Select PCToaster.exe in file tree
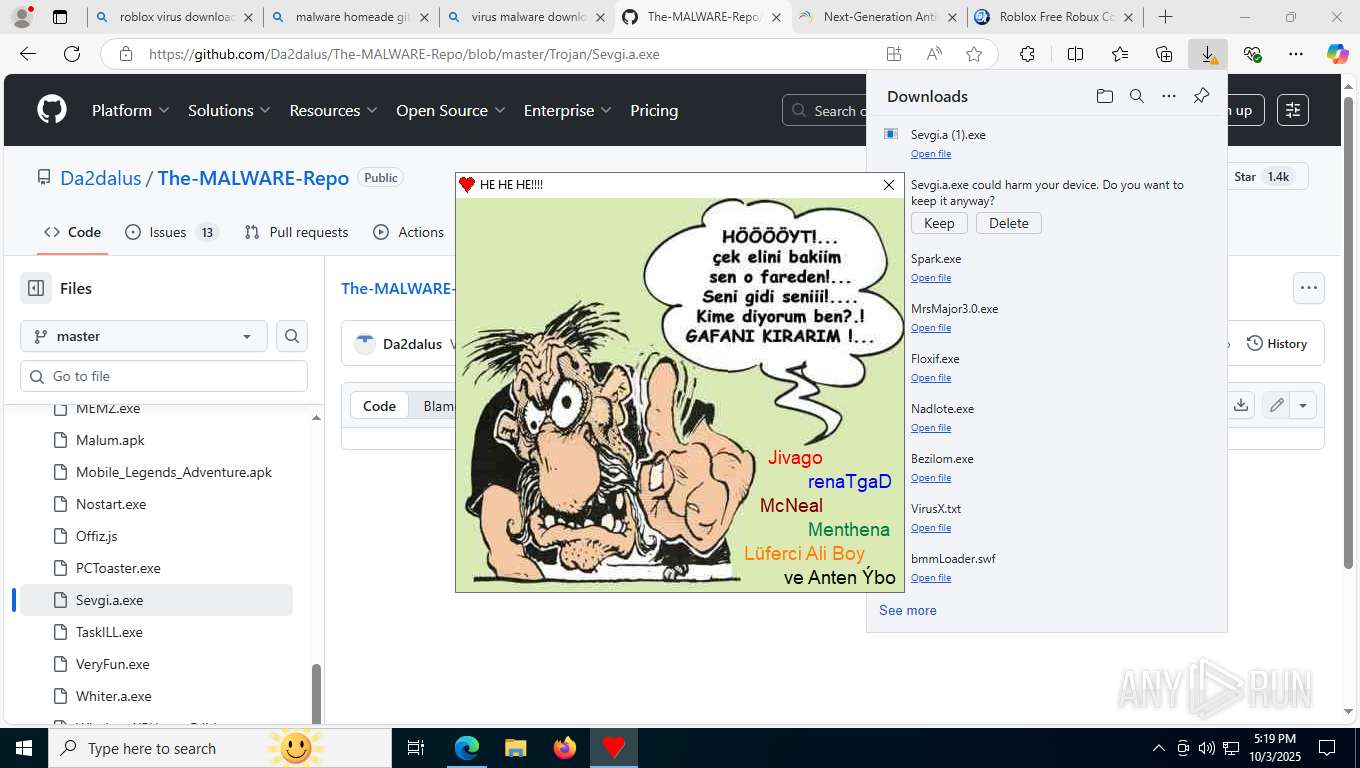This screenshot has height=768, width=1360. pyautogui.click(x=118, y=568)
